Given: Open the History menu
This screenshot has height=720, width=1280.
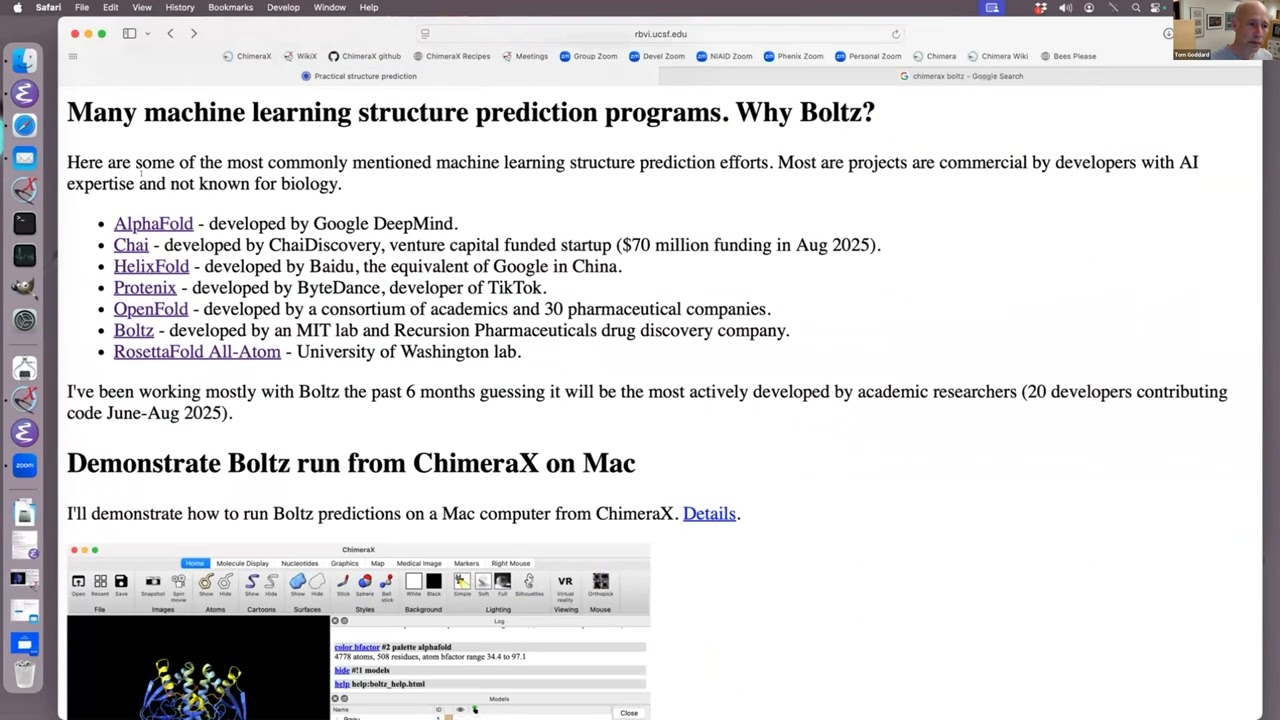Looking at the screenshot, I should point(180,8).
